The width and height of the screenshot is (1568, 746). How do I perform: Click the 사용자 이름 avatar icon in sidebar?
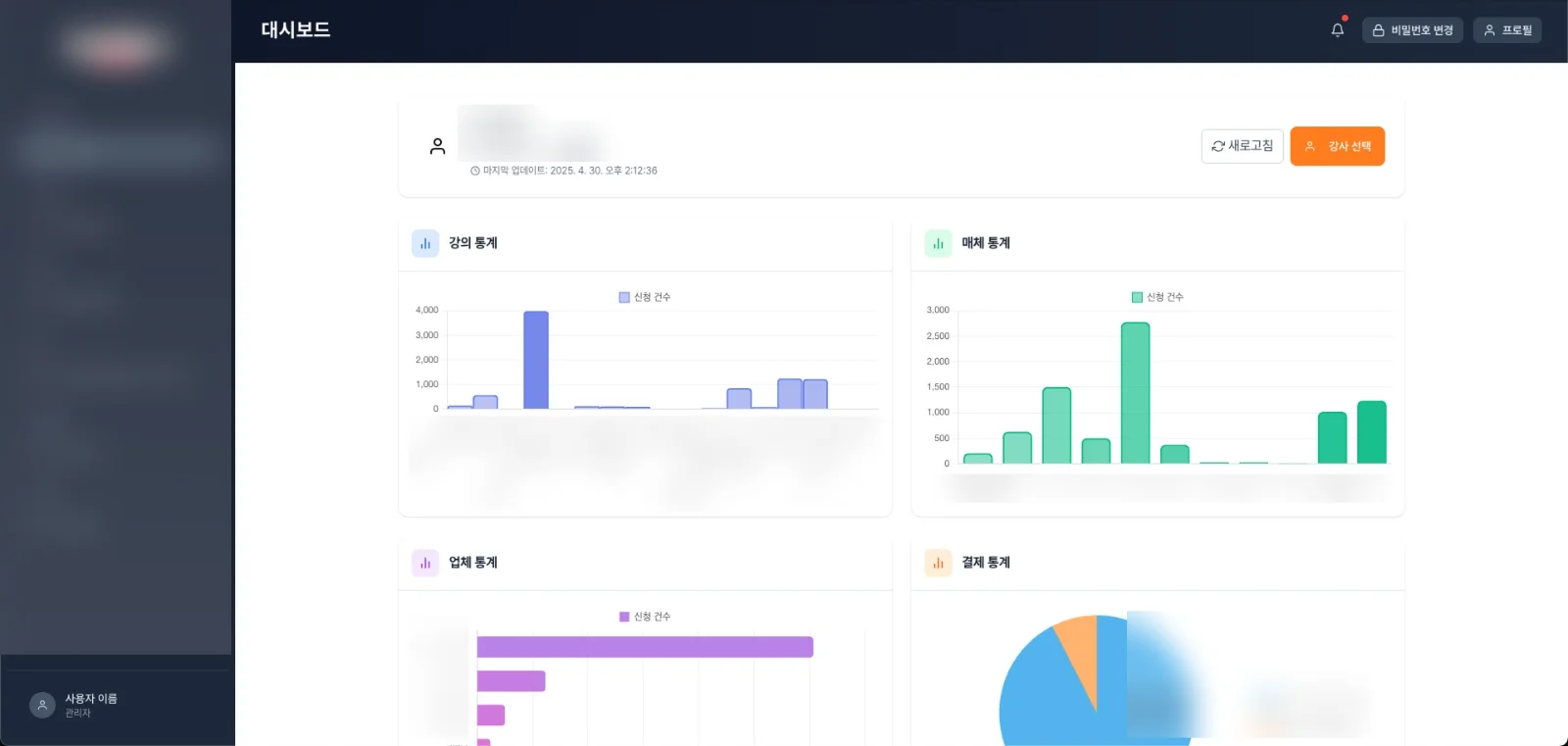42,705
